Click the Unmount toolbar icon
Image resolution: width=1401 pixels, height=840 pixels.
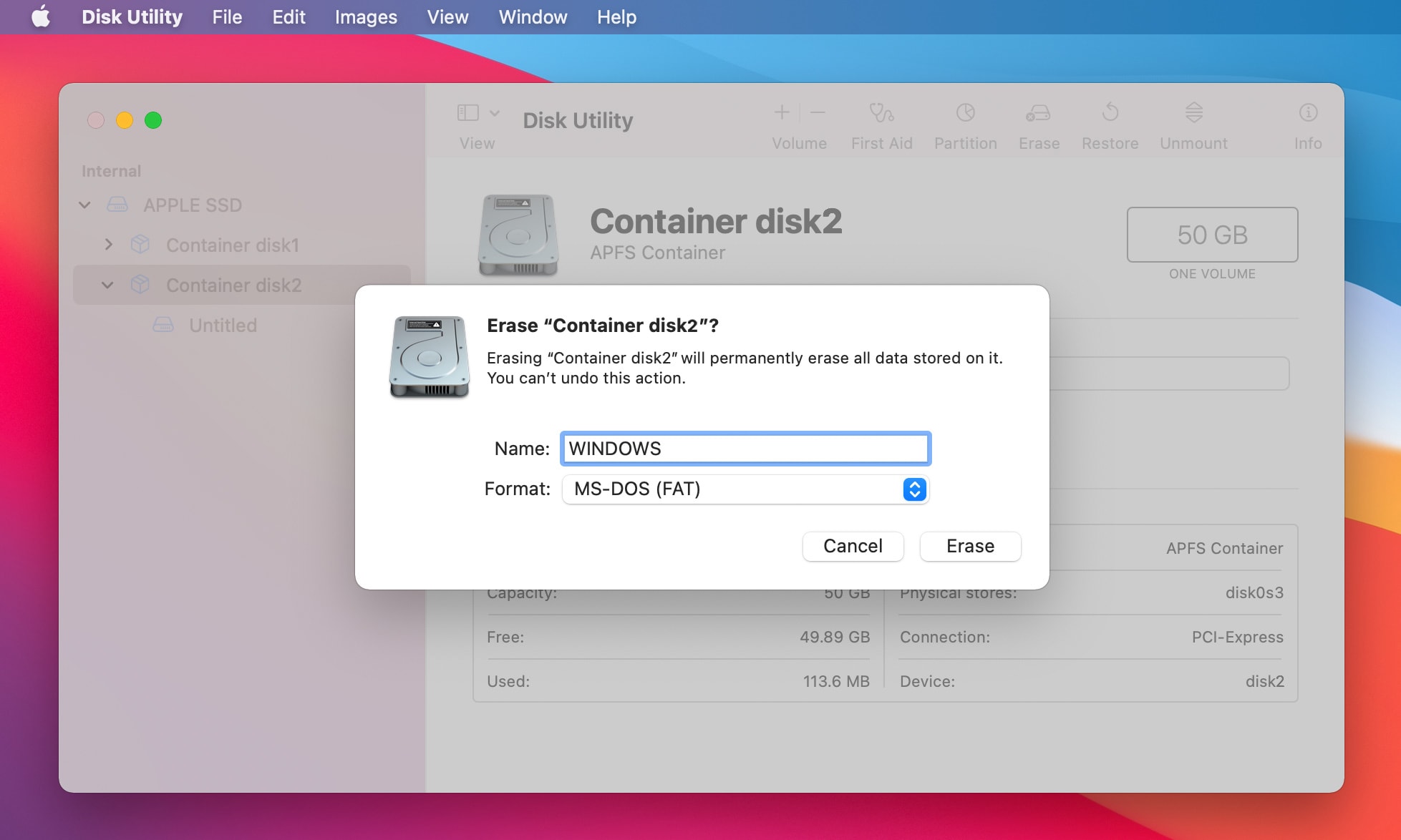[x=1192, y=123]
